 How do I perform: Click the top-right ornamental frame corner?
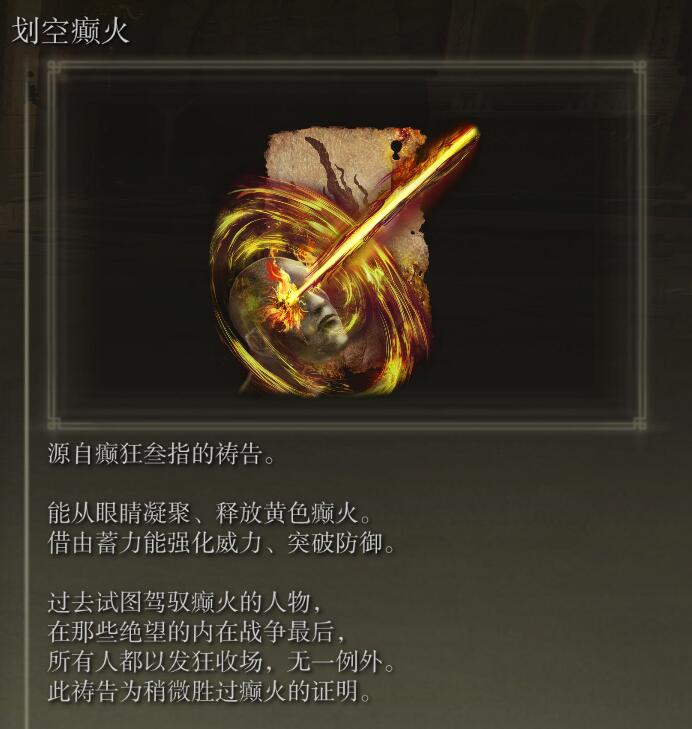pos(638,69)
